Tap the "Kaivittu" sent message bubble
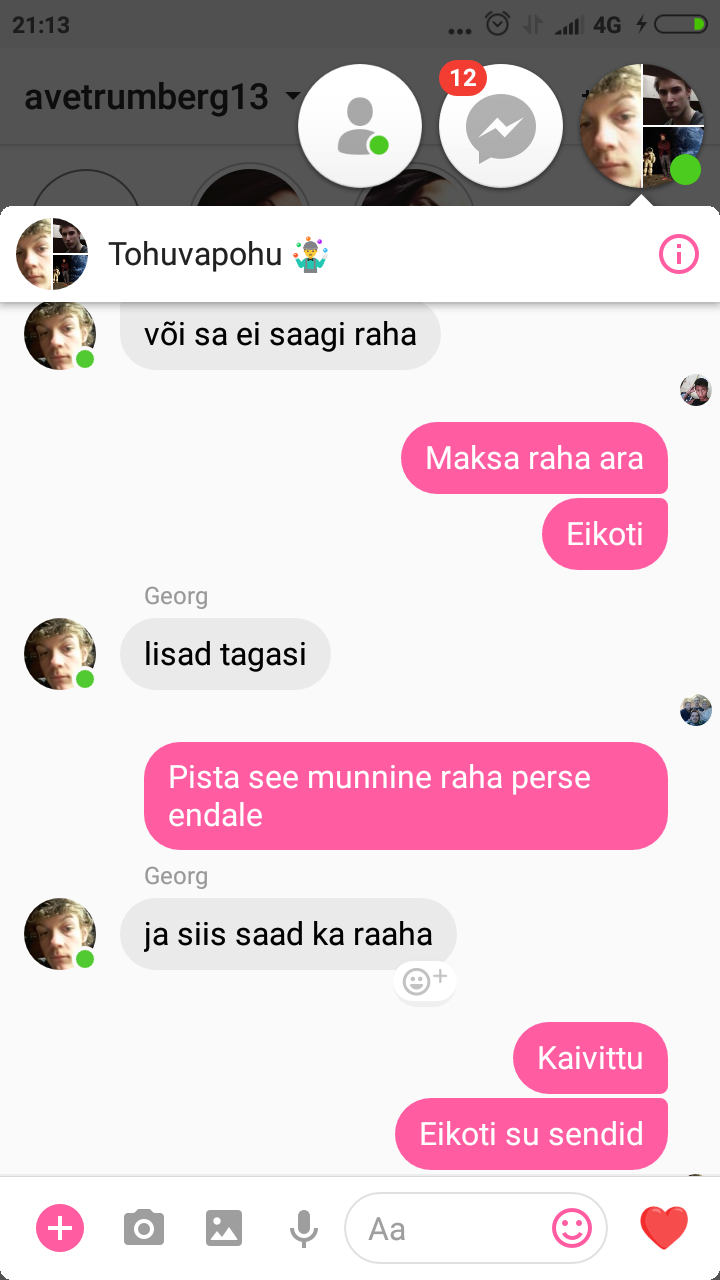 (x=590, y=1058)
